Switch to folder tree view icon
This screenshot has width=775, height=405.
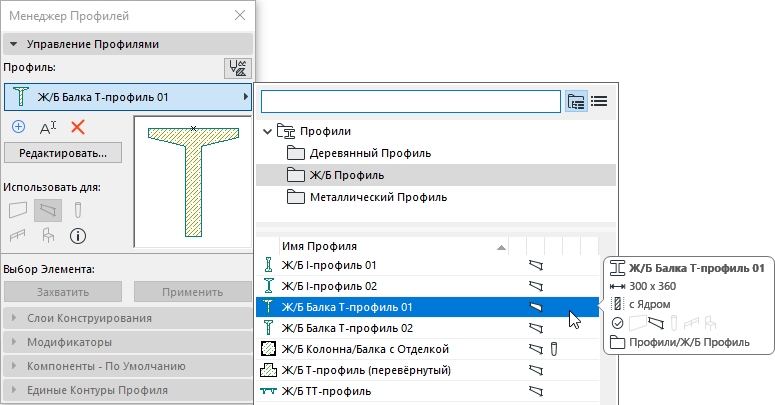coord(576,101)
